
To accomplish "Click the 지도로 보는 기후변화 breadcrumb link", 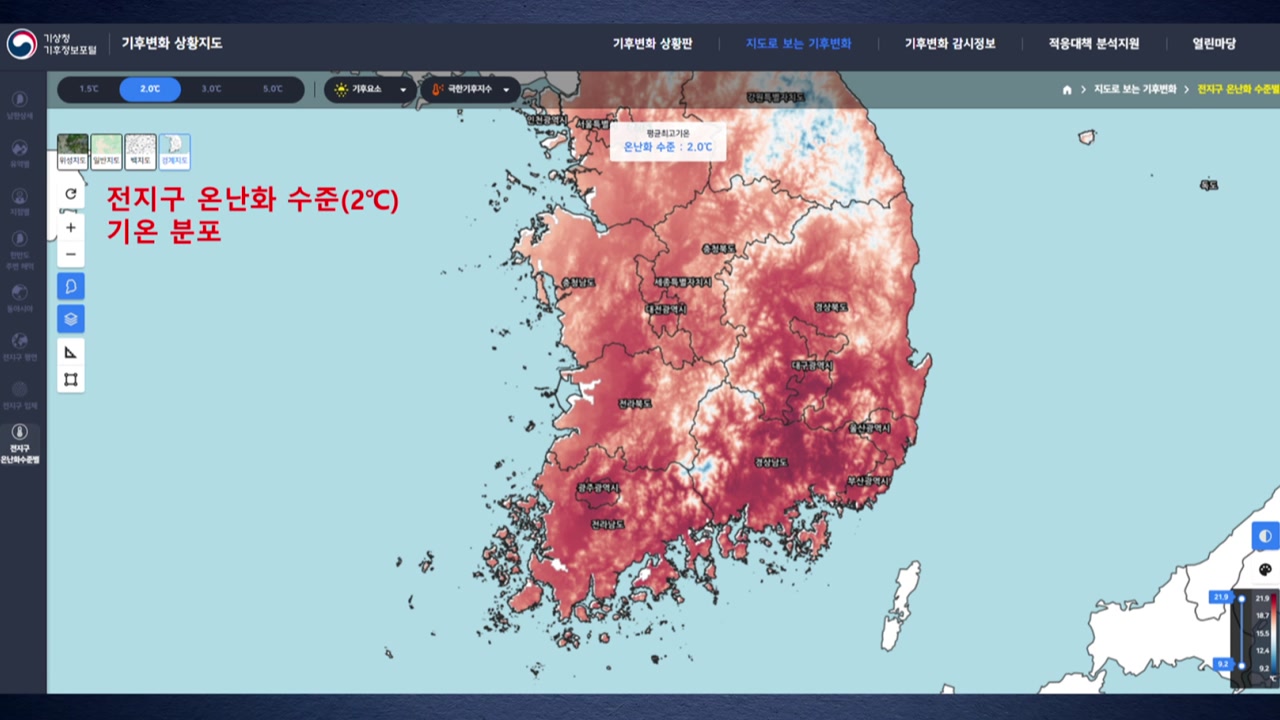I will point(1135,90).
